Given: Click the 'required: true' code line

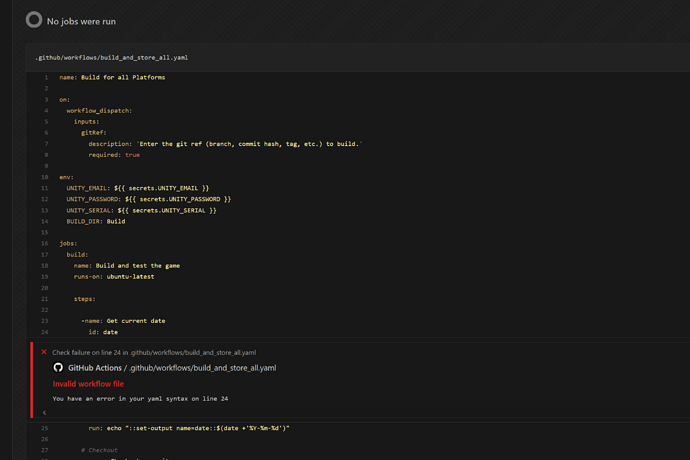Looking at the screenshot, I should coord(114,155).
